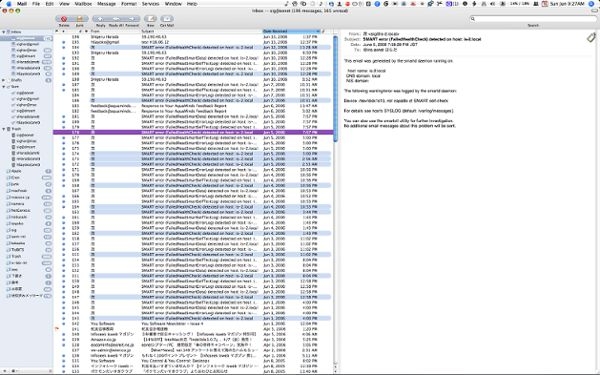Open the Edit menu

[x=49, y=4]
